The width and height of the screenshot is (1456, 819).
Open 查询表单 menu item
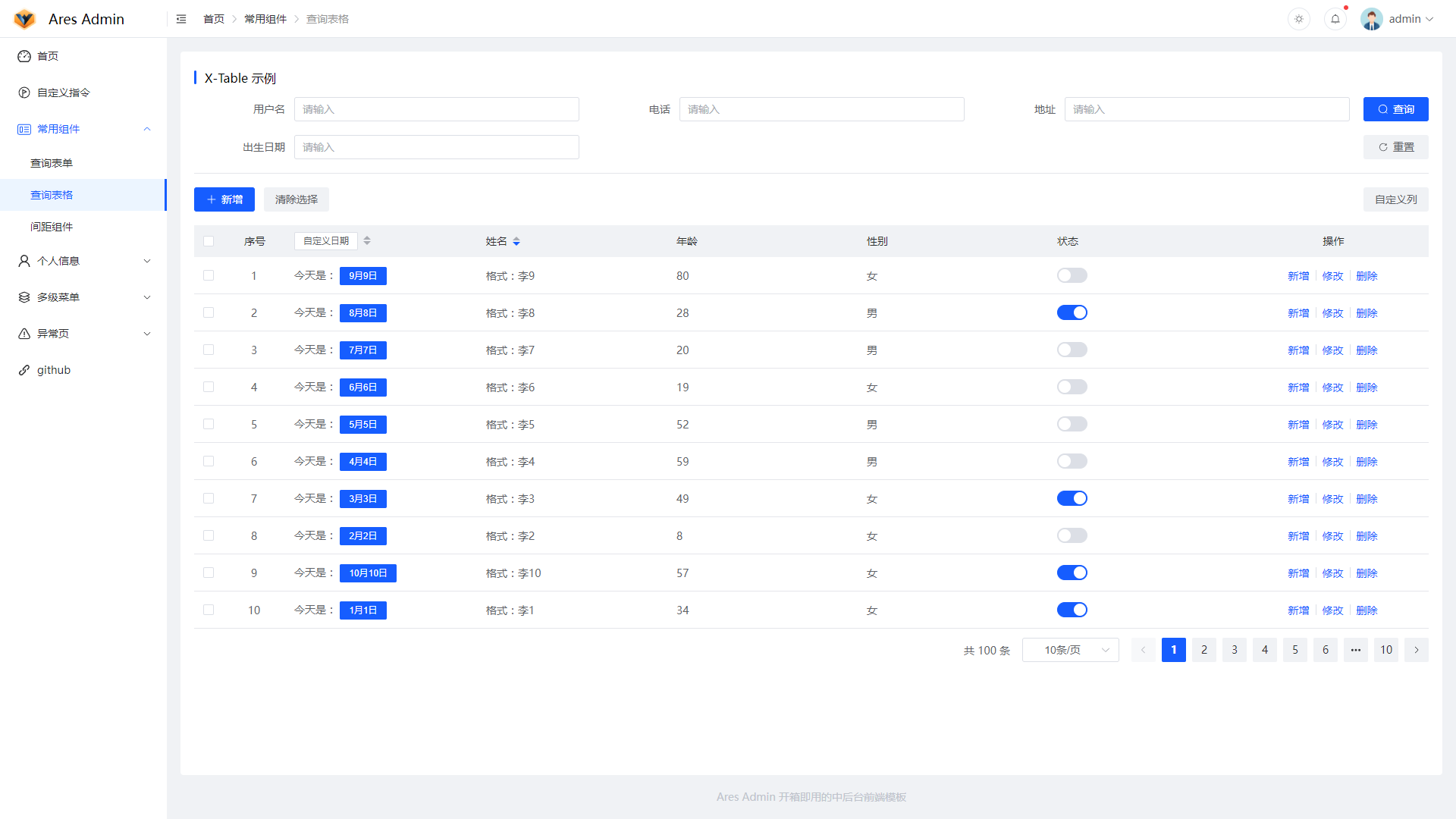pyautogui.click(x=52, y=163)
